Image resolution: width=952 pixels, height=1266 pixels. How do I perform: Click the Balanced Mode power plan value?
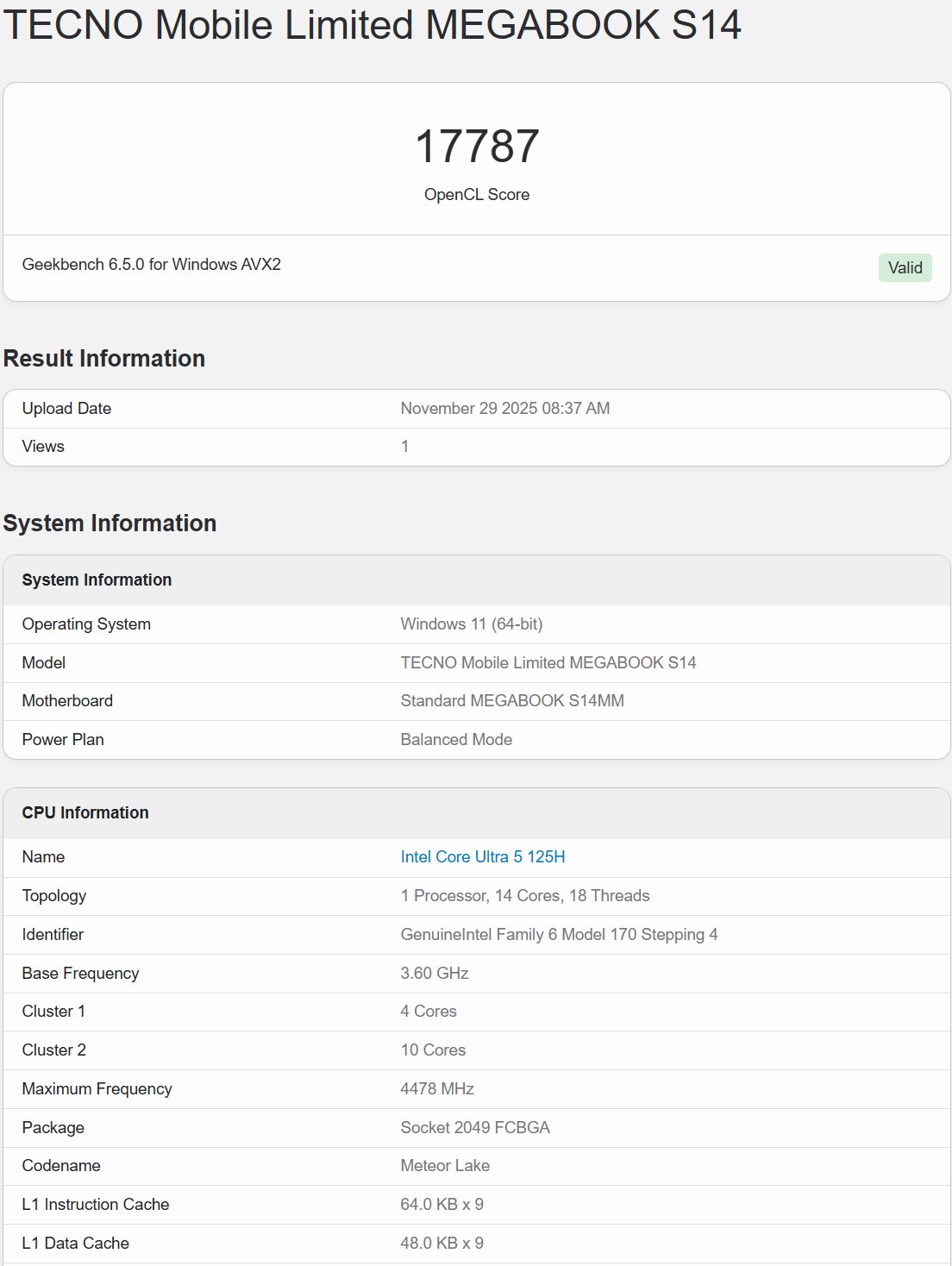(455, 739)
